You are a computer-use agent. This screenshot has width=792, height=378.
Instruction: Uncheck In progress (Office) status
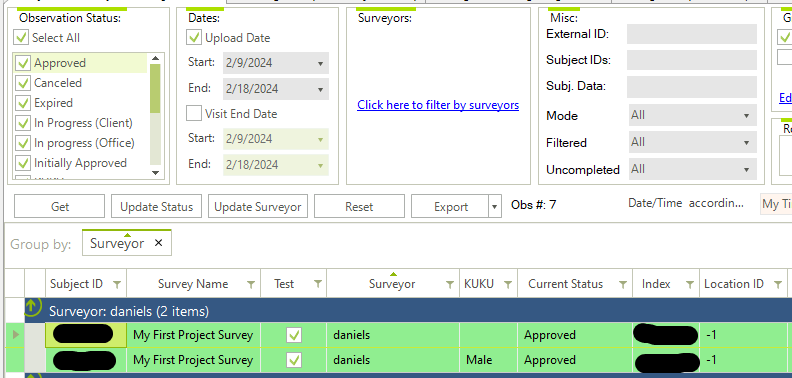[x=23, y=143]
